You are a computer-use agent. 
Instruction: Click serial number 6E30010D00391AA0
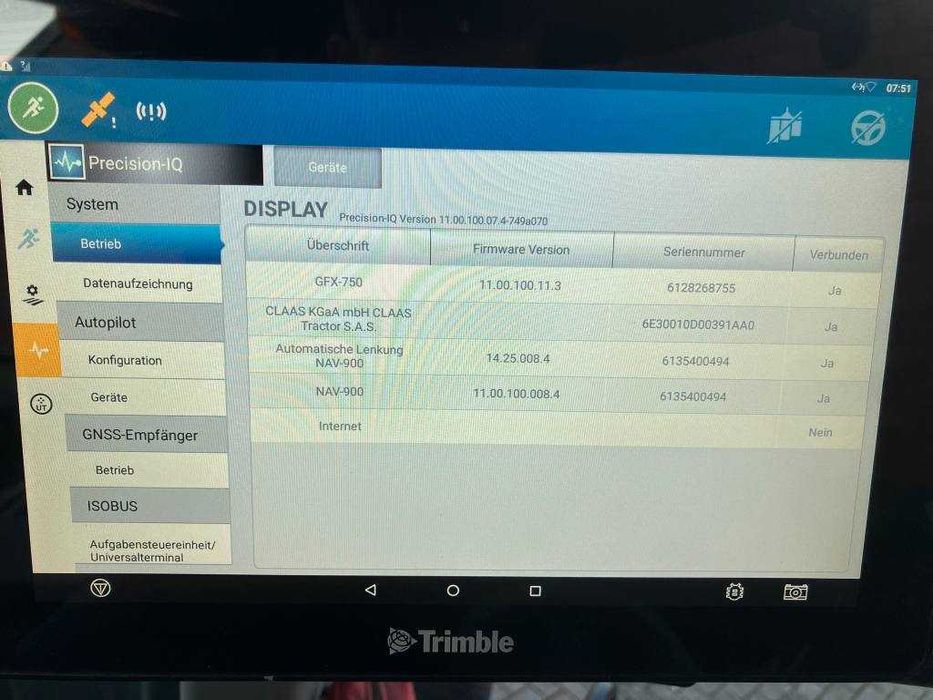pyautogui.click(x=698, y=325)
